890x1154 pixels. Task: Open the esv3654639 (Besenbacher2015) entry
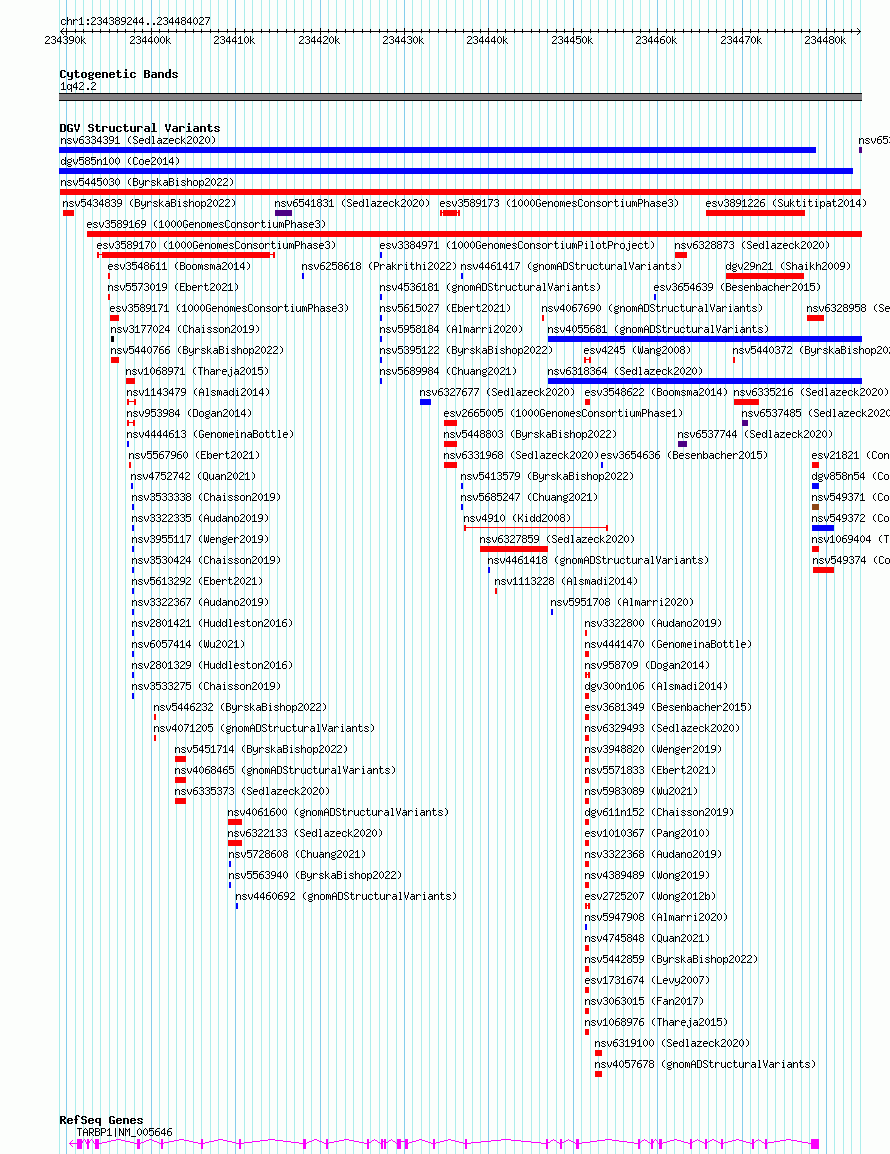(737, 287)
